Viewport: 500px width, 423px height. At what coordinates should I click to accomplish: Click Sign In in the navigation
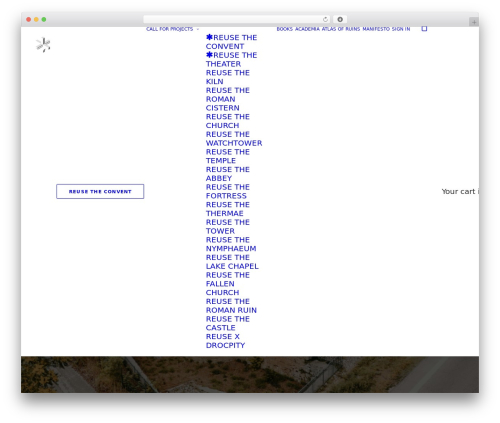[x=401, y=29]
